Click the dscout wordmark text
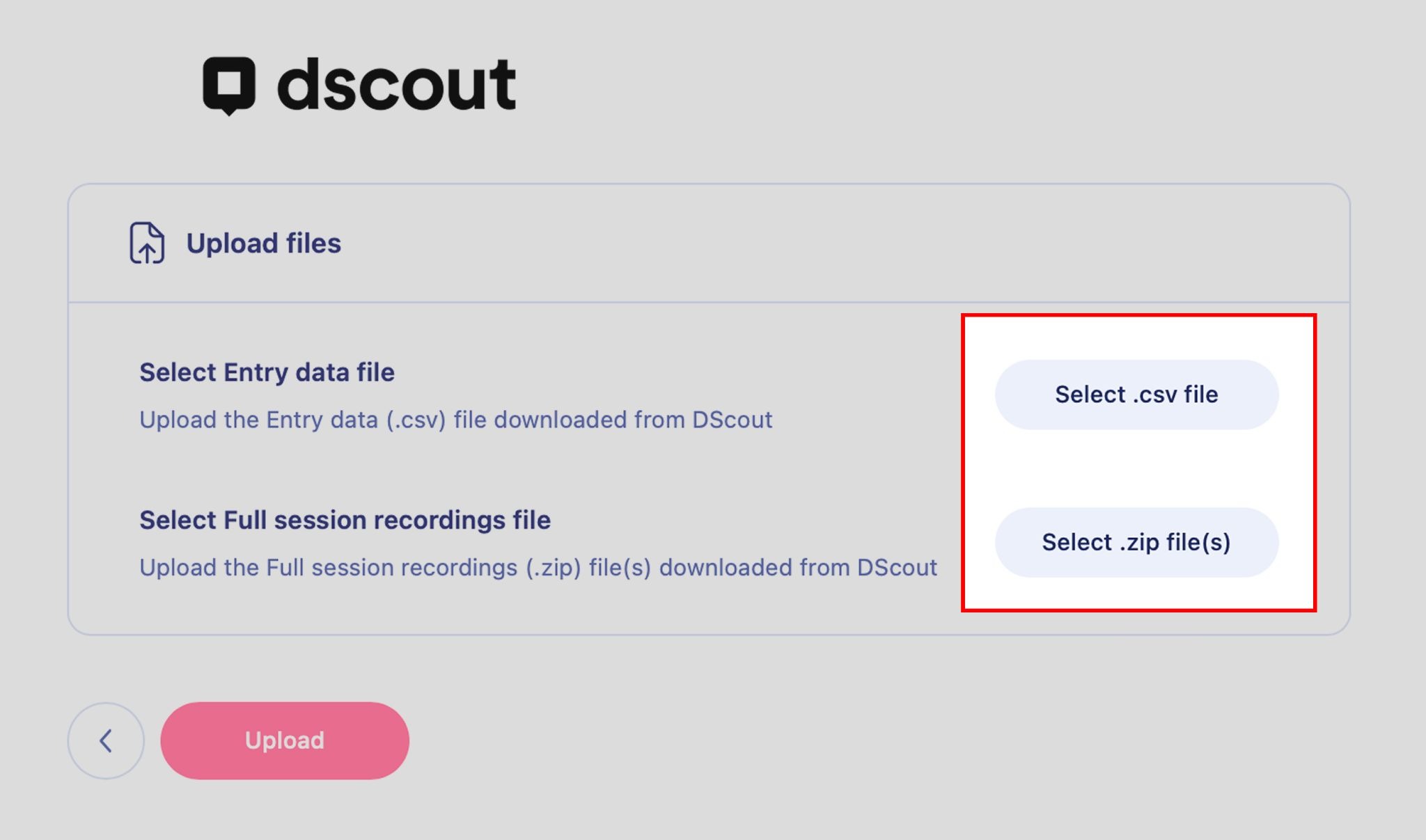This screenshot has width=1426, height=840. pos(396,86)
